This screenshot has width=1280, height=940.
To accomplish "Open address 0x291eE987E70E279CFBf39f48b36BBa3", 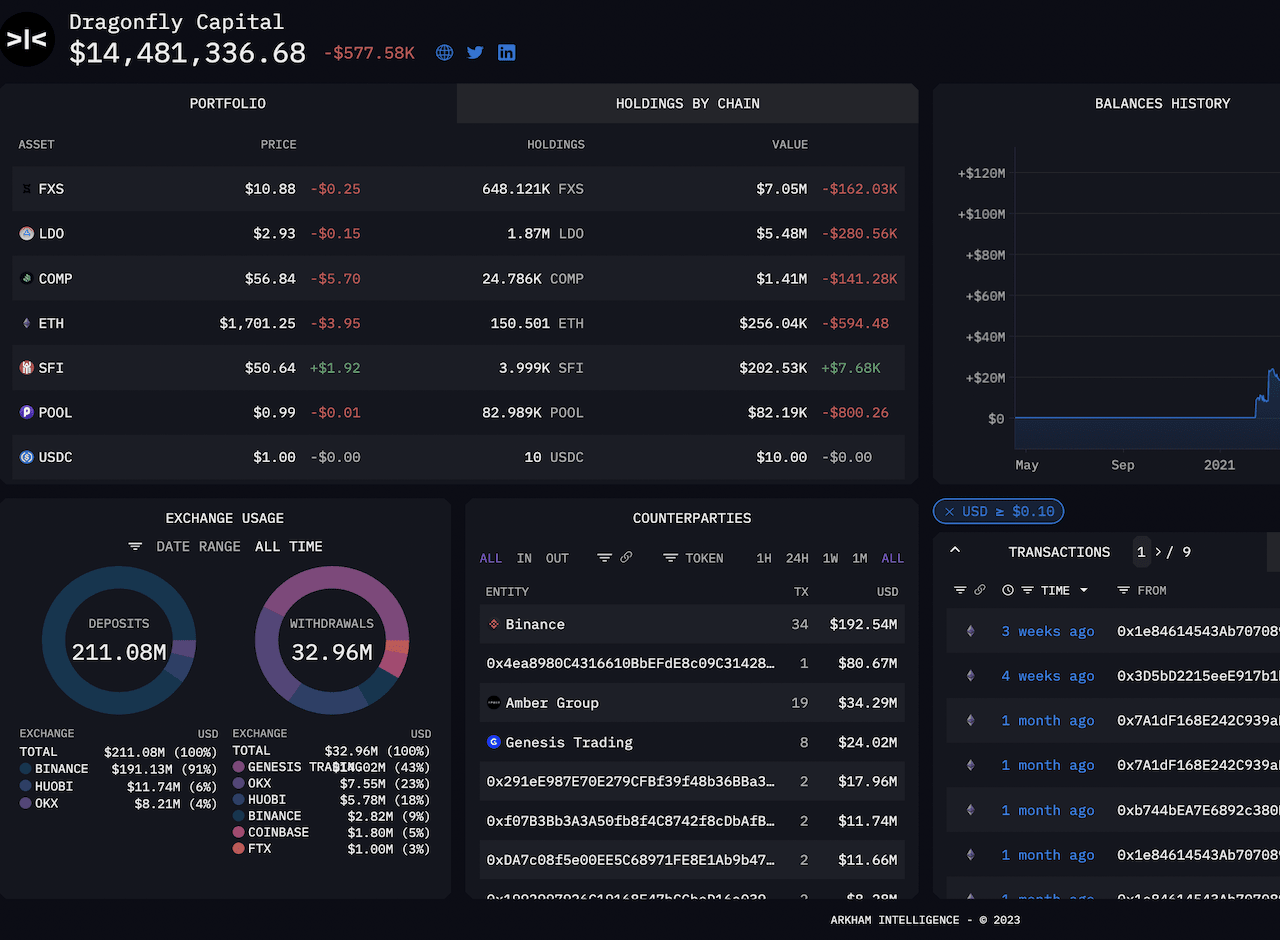I will pyautogui.click(x=631, y=781).
